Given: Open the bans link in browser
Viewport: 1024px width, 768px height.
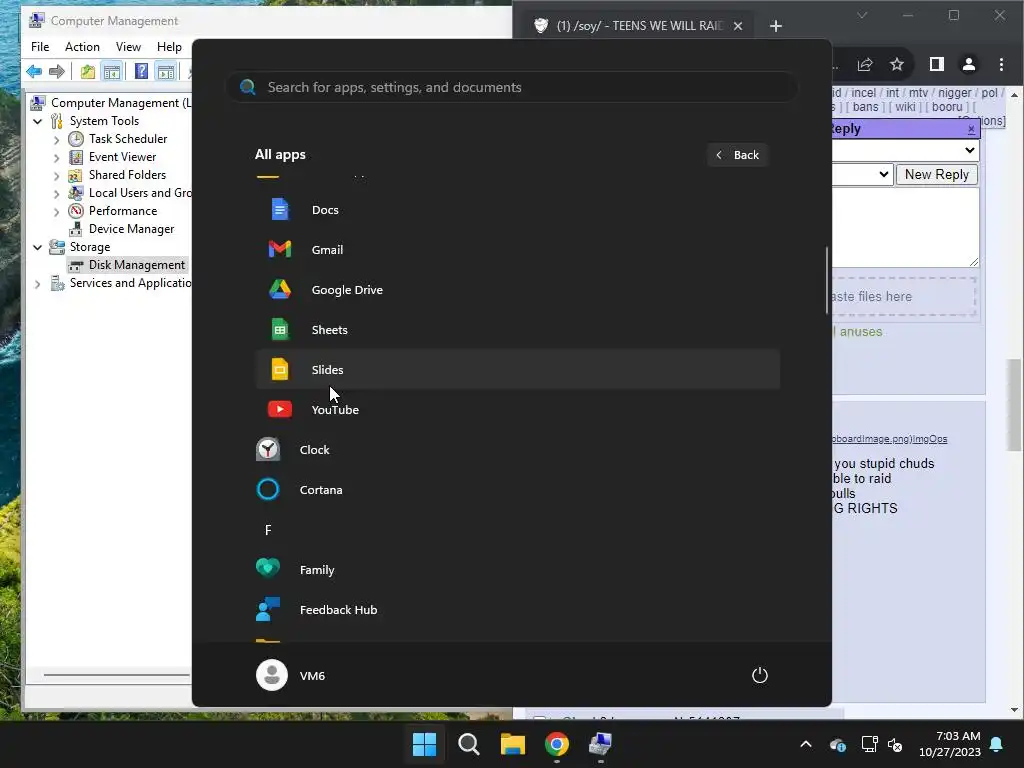Looking at the screenshot, I should 865,106.
